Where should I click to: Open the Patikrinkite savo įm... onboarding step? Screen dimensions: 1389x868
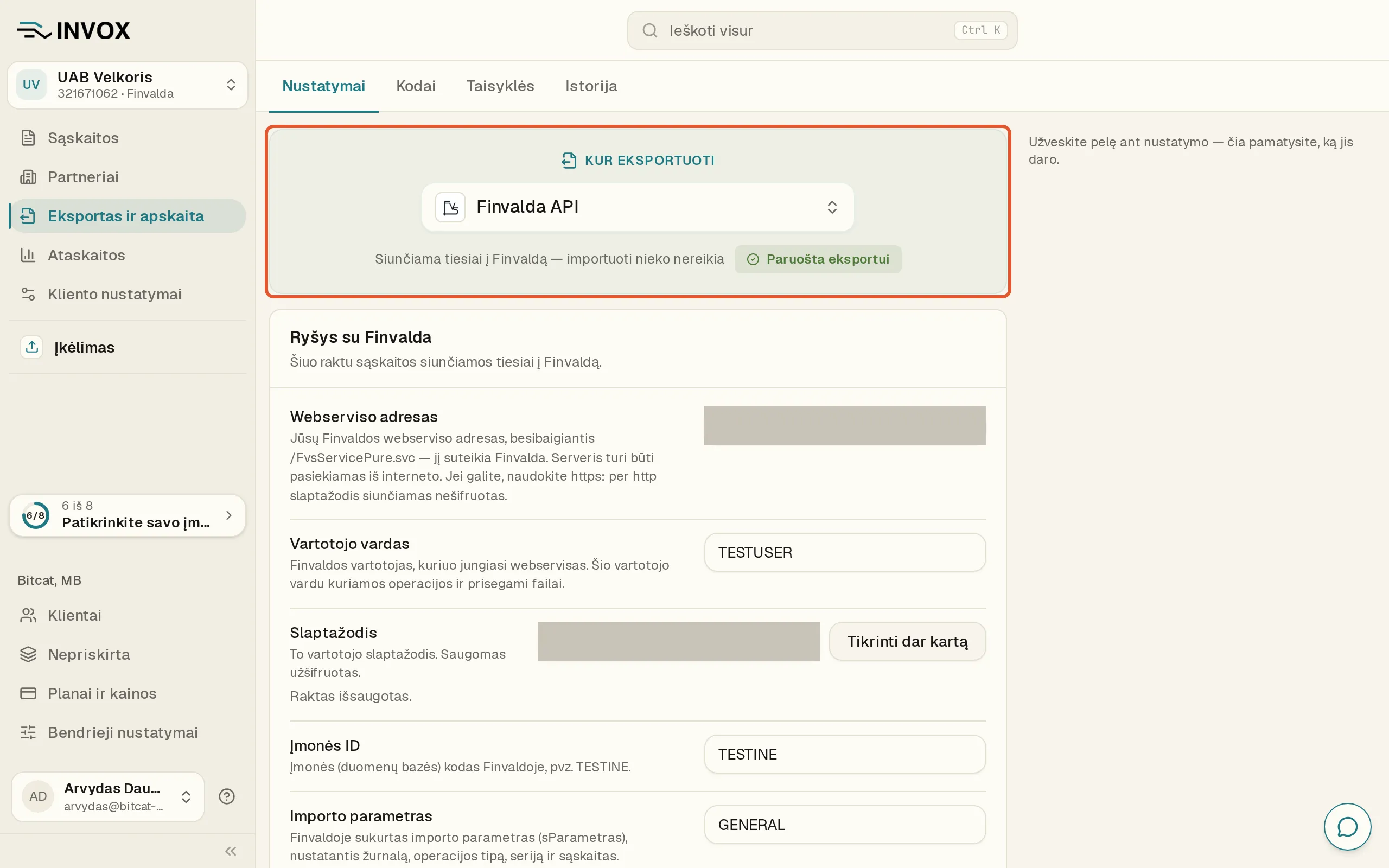point(128,515)
